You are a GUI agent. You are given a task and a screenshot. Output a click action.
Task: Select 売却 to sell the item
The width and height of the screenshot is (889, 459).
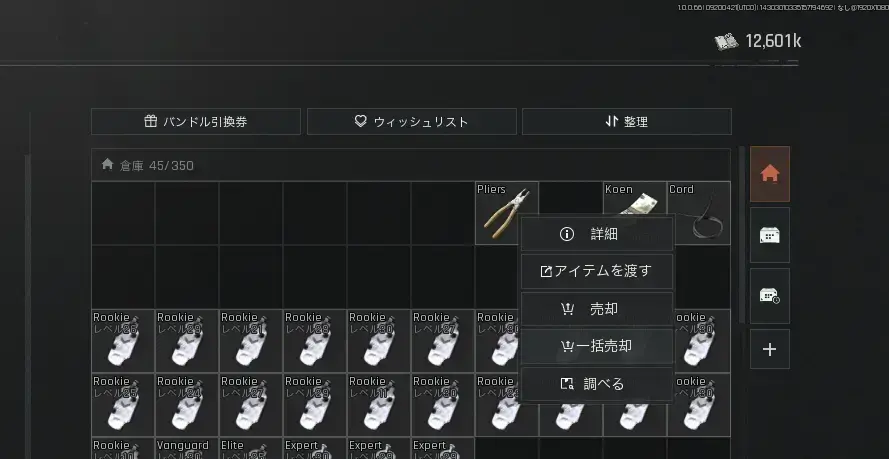(597, 309)
